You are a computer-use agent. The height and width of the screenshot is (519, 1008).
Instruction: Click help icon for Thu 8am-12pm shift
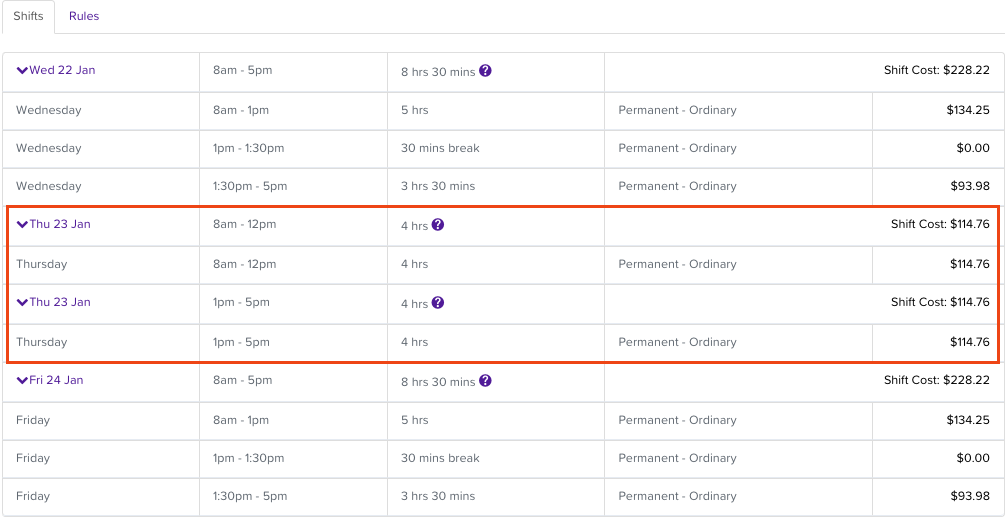click(438, 225)
